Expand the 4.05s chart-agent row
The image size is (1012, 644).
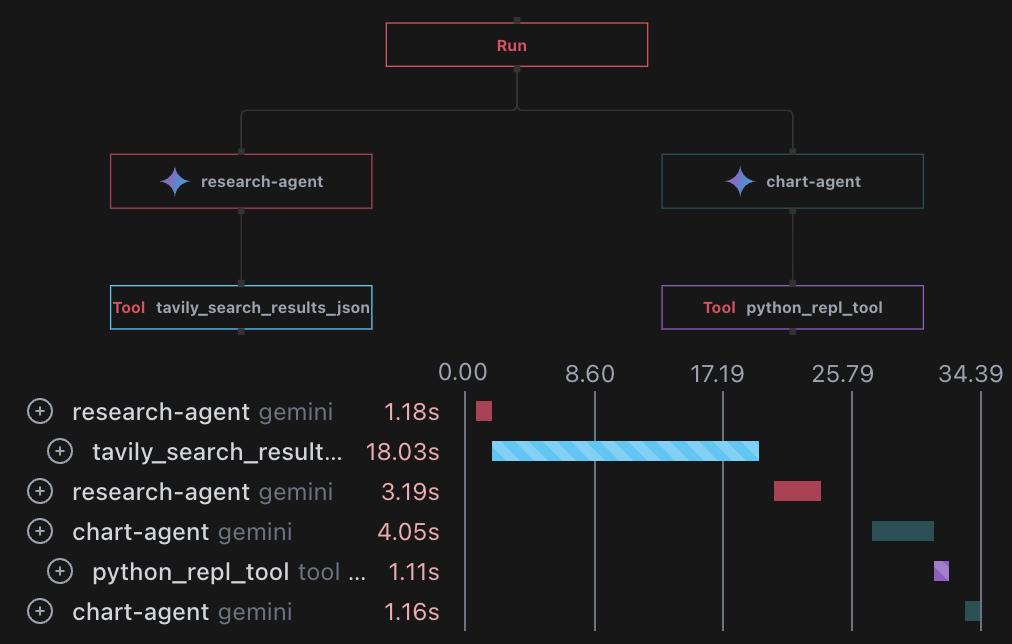[39, 532]
